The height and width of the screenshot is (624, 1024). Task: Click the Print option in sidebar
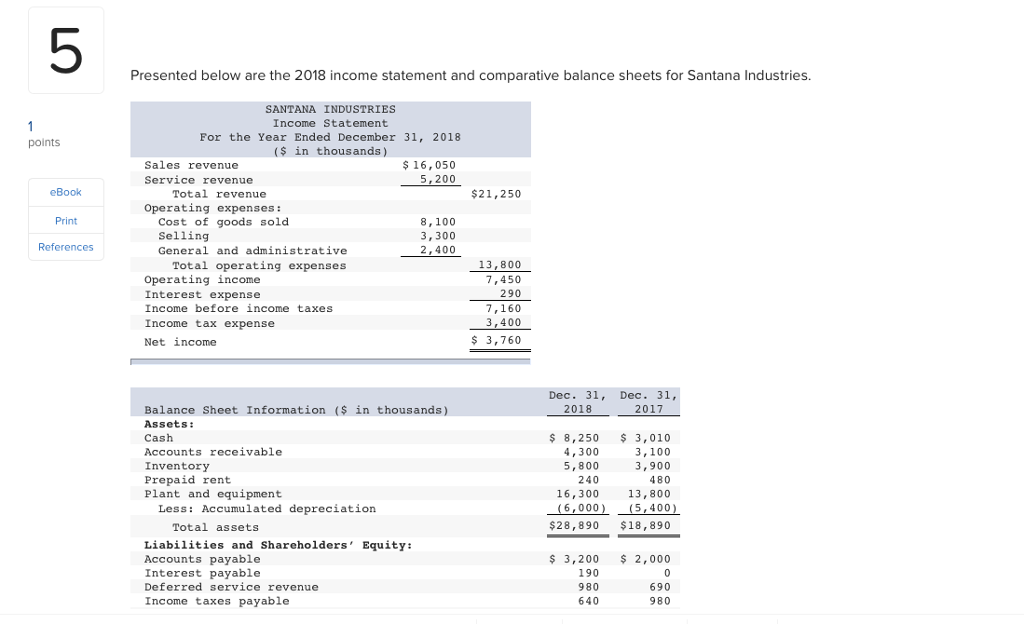tap(65, 220)
